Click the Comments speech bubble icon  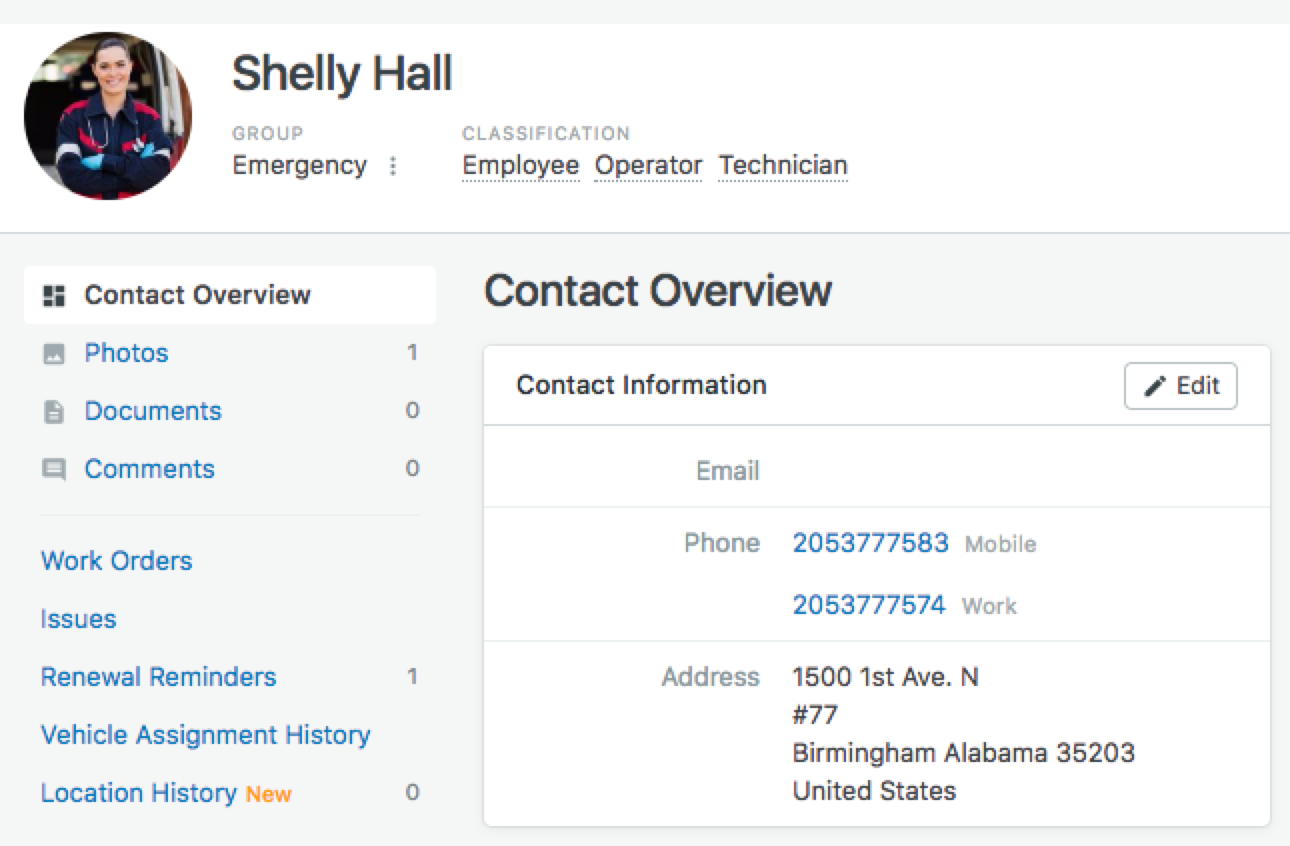click(54, 470)
